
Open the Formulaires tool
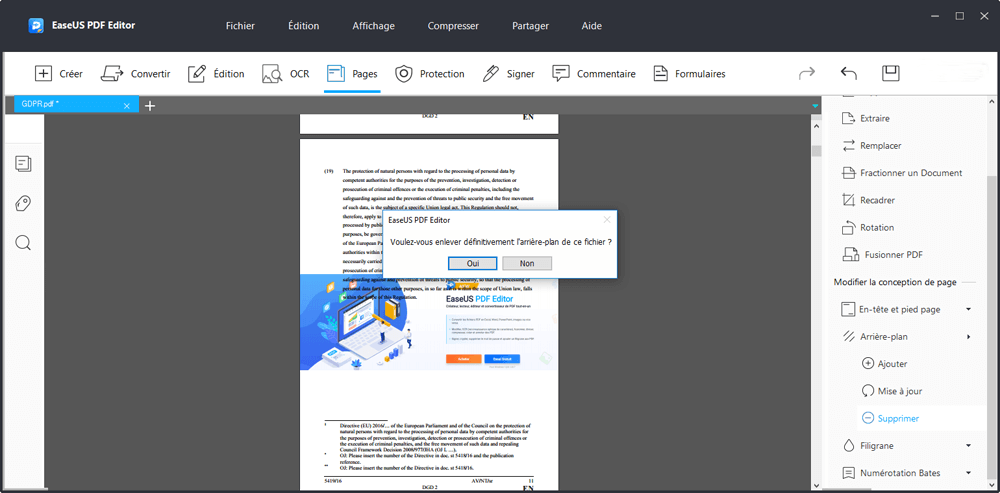coord(689,73)
